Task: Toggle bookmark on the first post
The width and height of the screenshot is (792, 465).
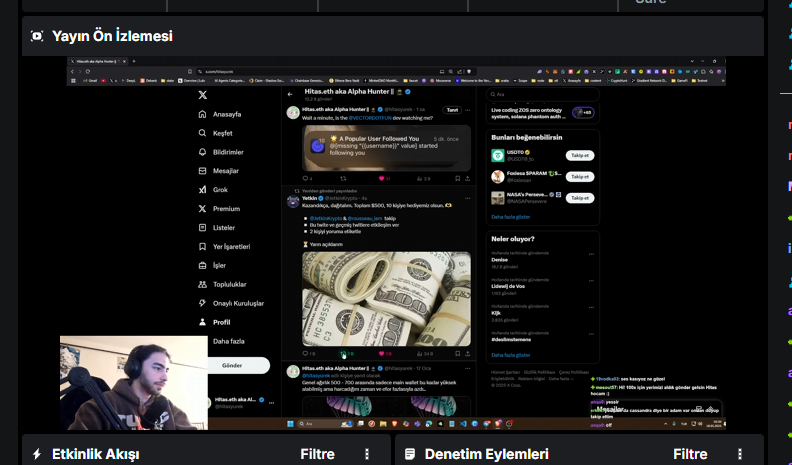Action: coord(458,178)
